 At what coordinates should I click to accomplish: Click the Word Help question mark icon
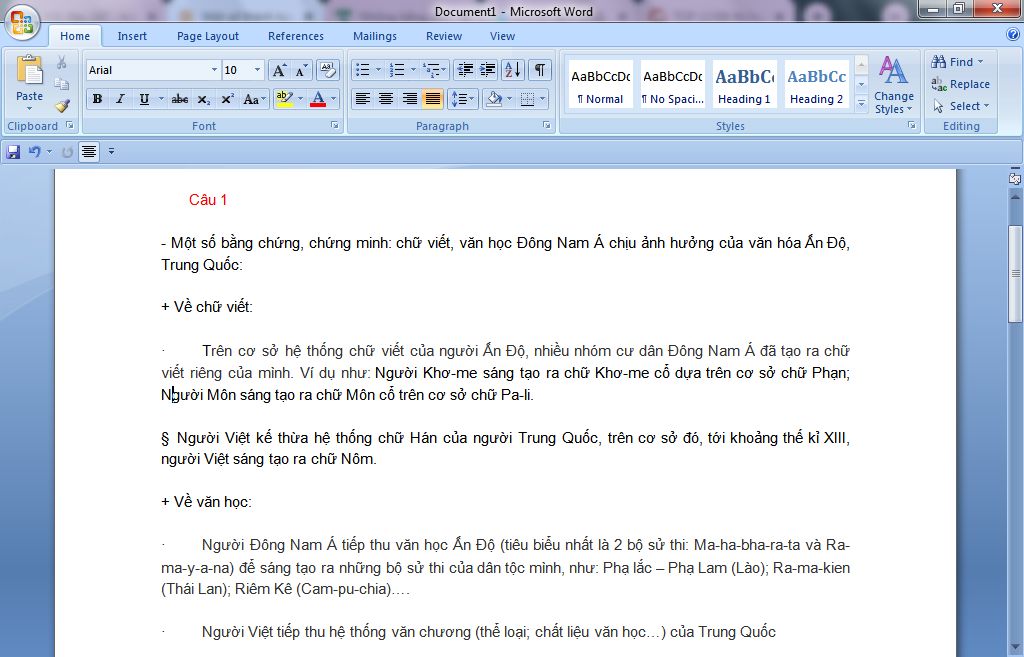click(x=1012, y=35)
